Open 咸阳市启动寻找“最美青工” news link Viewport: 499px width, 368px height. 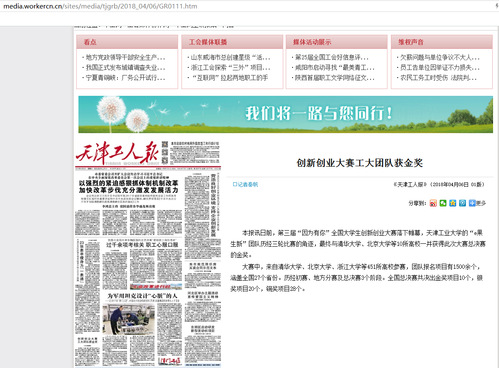click(333, 68)
